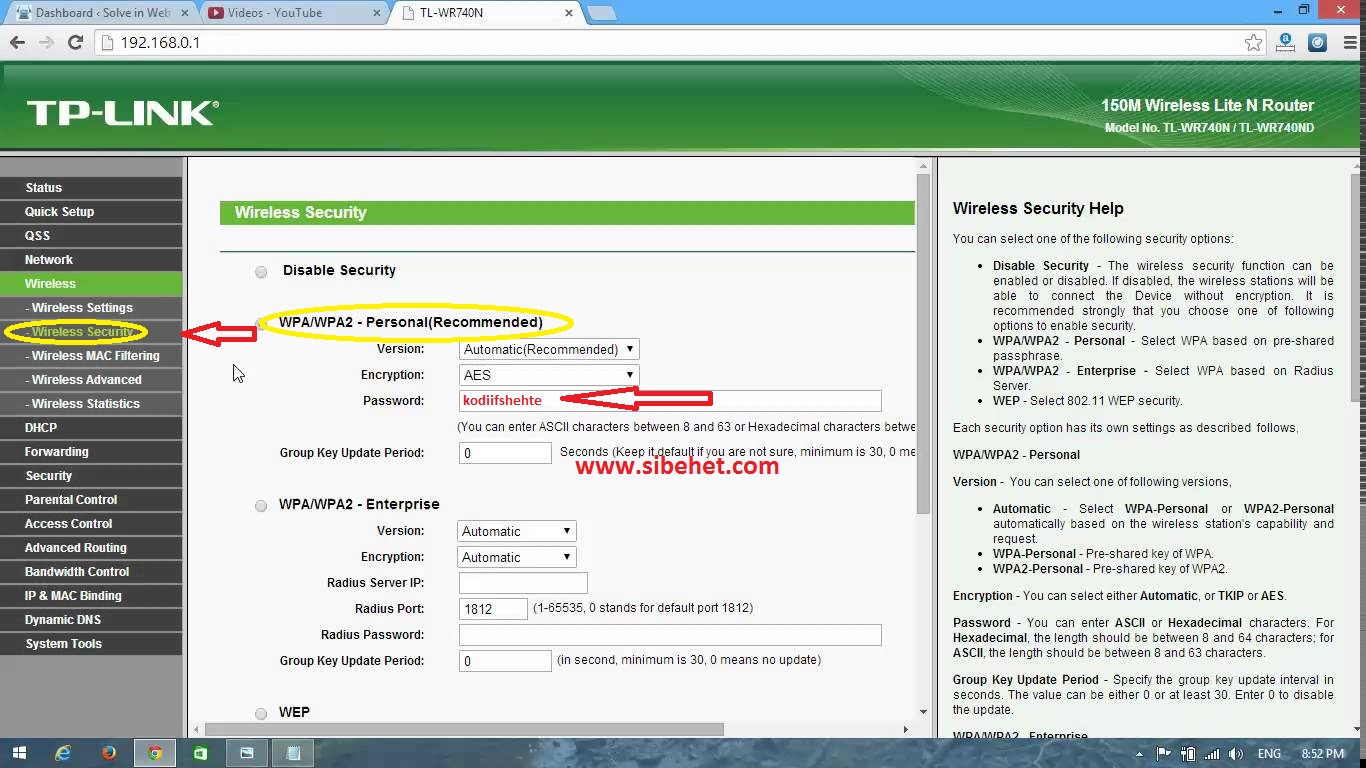
Task: Open the Bandwidth Control menu item
Action: point(91,572)
